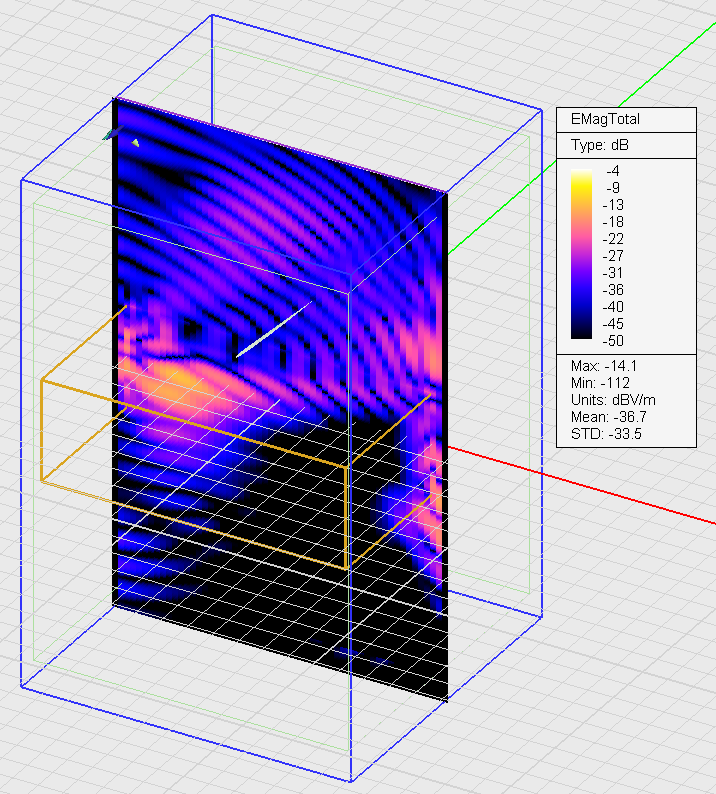Select the orange box wireframe edge
The width and height of the screenshot is (716, 794).
[41, 430]
